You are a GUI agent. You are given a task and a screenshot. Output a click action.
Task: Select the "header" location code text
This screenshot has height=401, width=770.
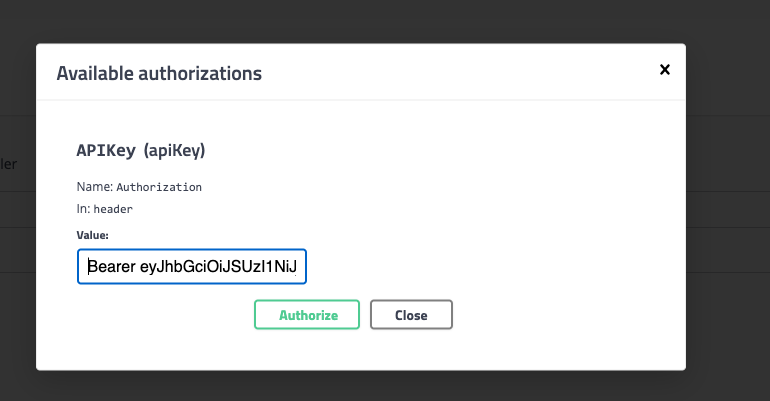click(x=113, y=210)
